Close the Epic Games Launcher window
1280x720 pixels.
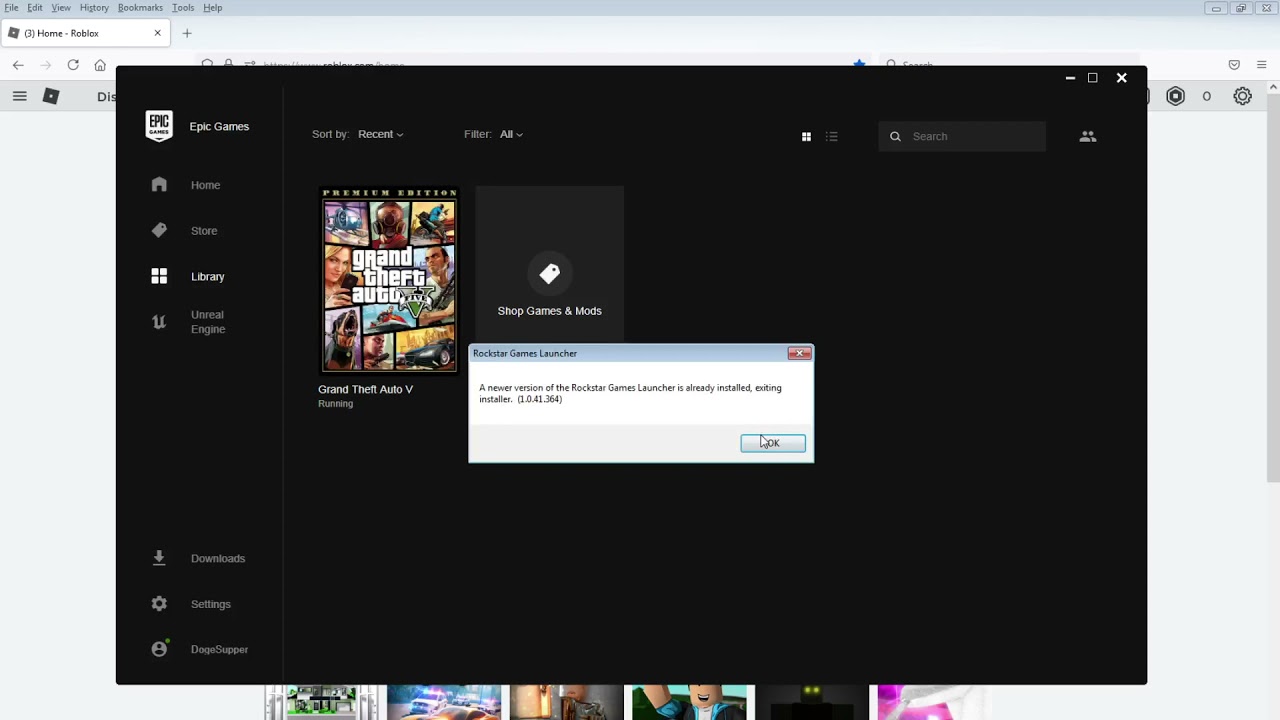[1122, 78]
